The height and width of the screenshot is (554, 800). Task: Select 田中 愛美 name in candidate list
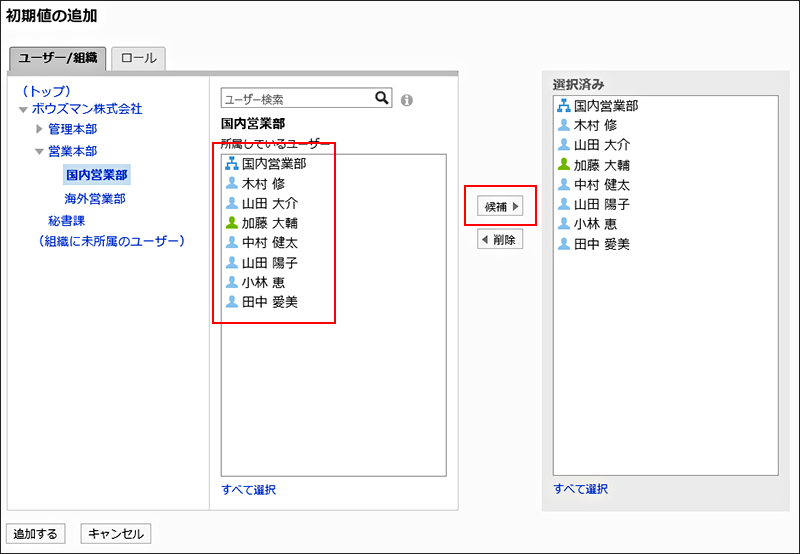click(x=270, y=302)
